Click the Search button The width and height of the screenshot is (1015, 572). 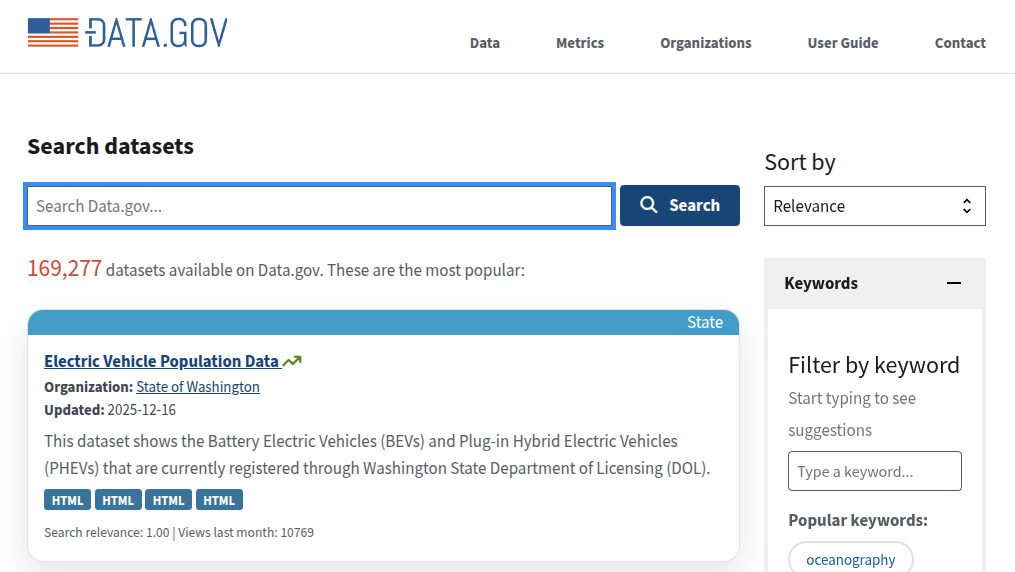tap(680, 205)
